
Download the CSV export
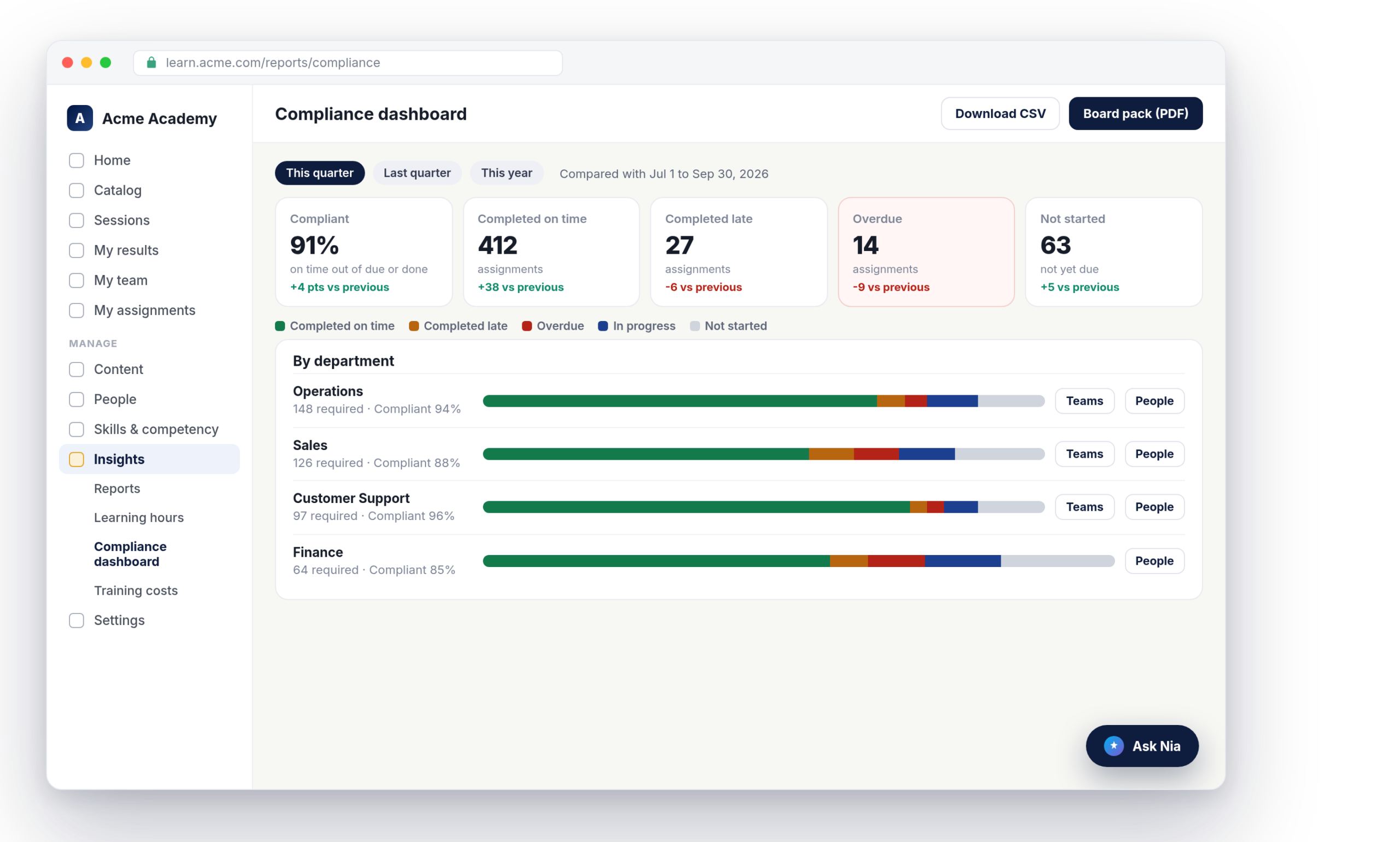[1000, 114]
